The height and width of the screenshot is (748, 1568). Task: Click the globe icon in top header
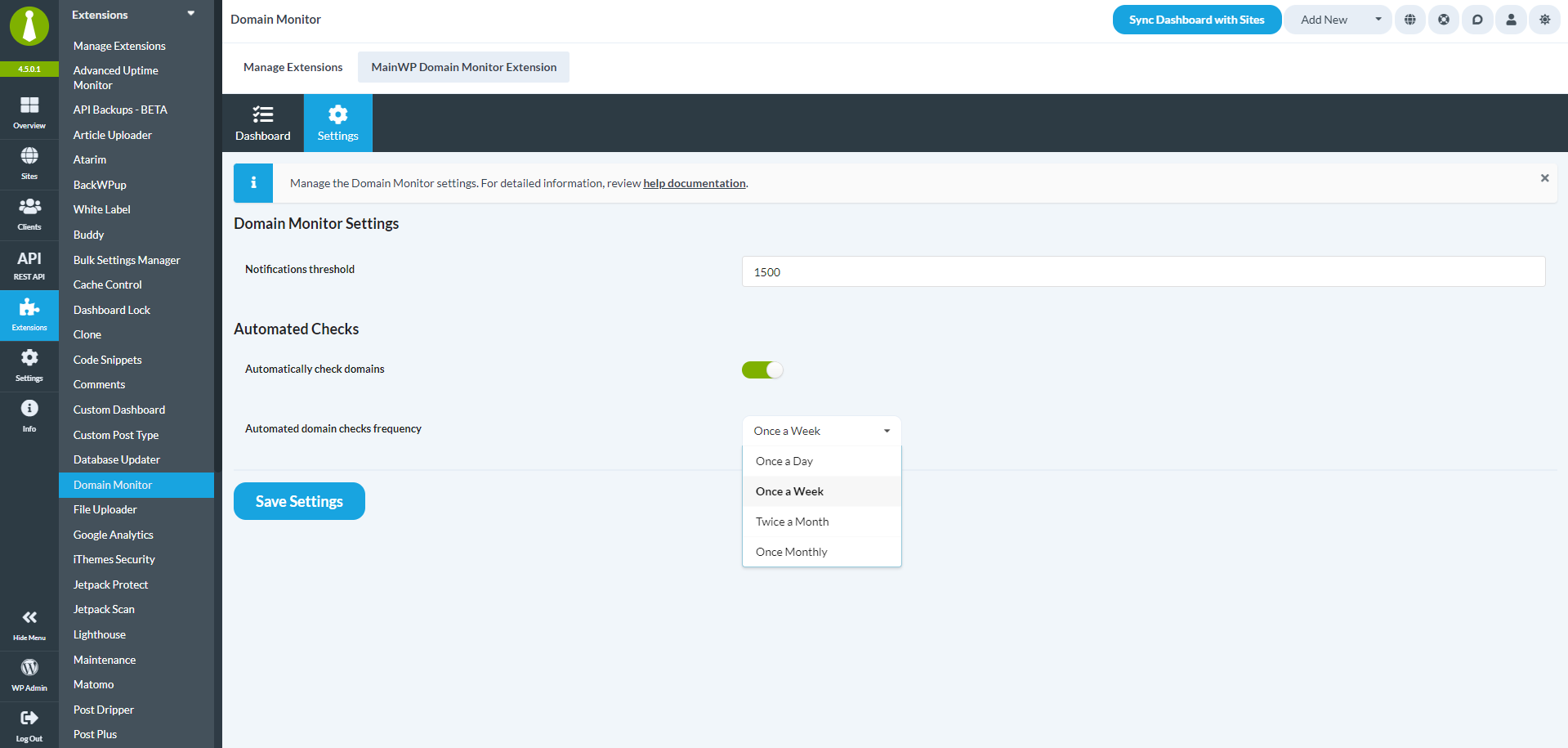pos(1410,20)
